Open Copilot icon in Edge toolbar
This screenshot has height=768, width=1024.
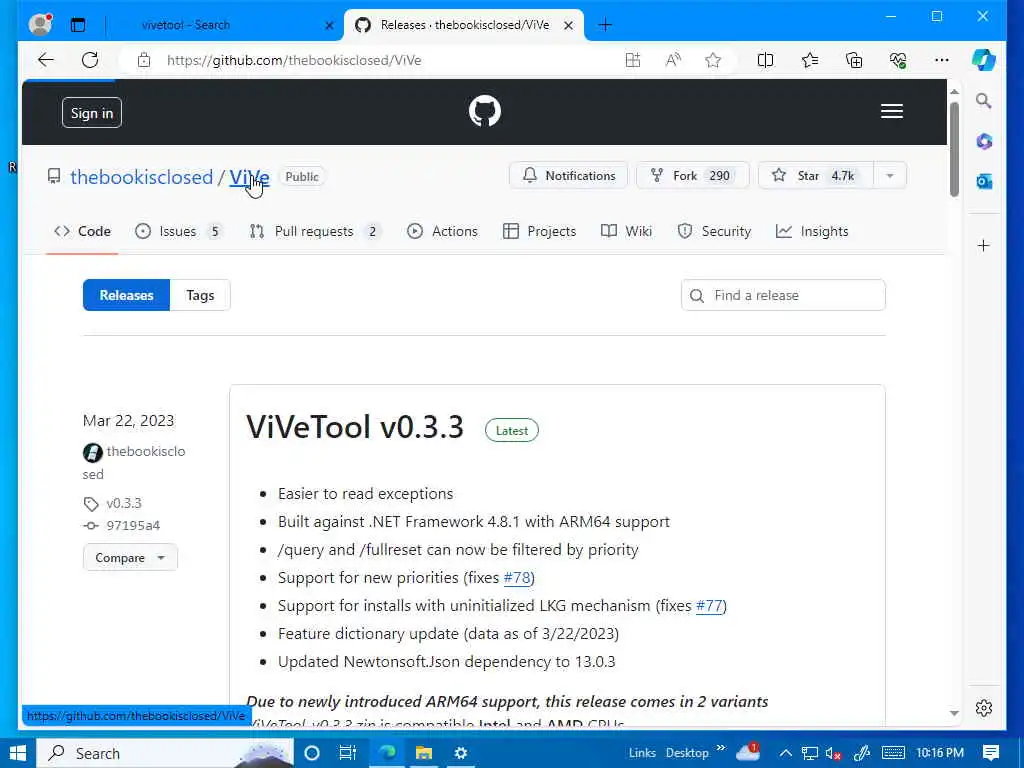point(983,60)
